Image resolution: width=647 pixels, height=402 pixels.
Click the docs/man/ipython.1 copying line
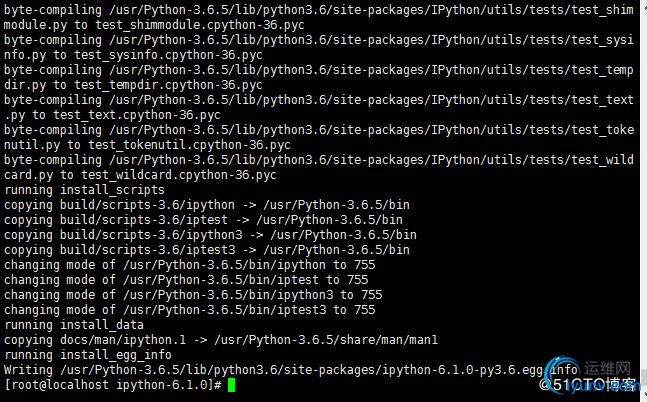coord(221,340)
